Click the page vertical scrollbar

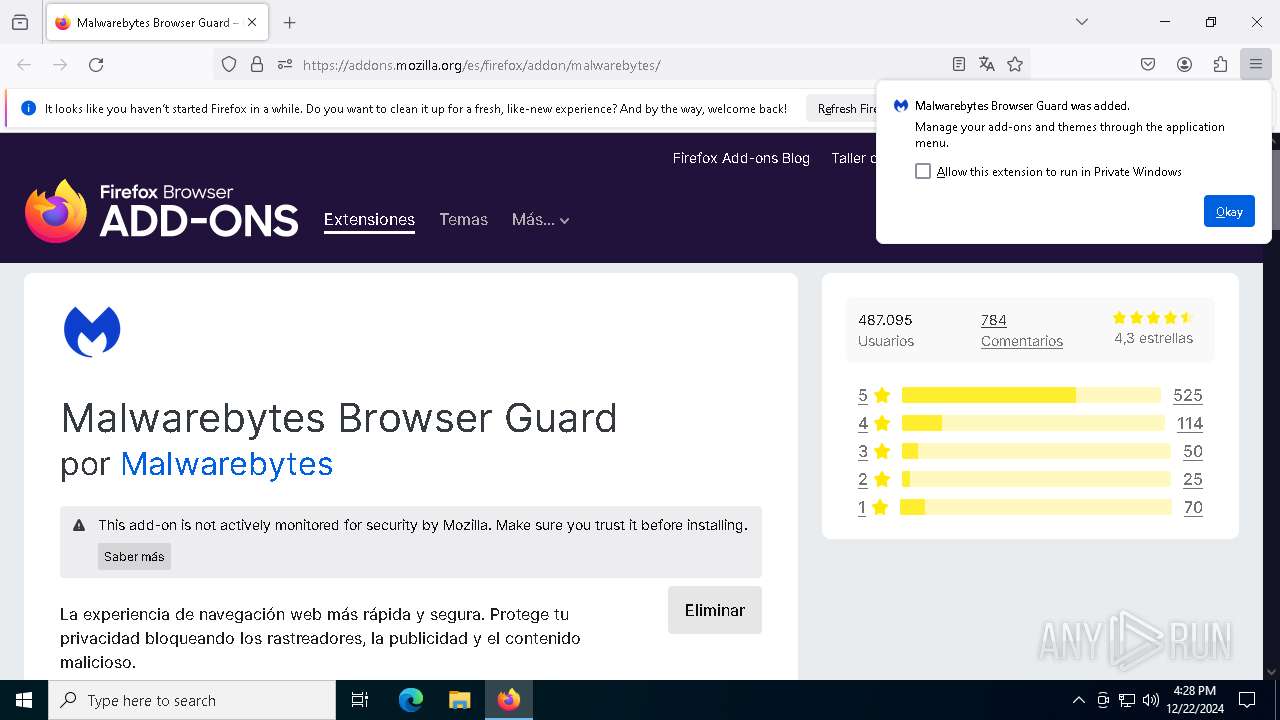[x=1272, y=405]
